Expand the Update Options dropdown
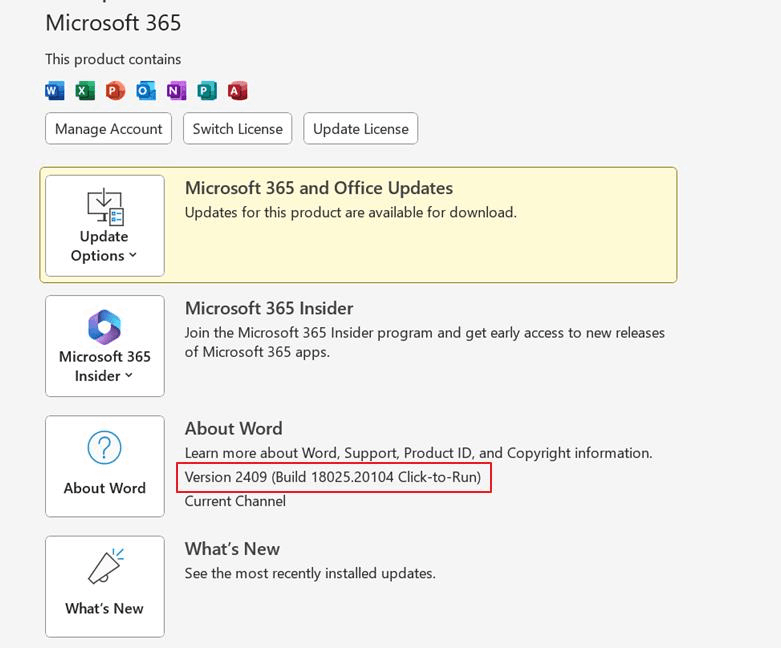 point(105,226)
